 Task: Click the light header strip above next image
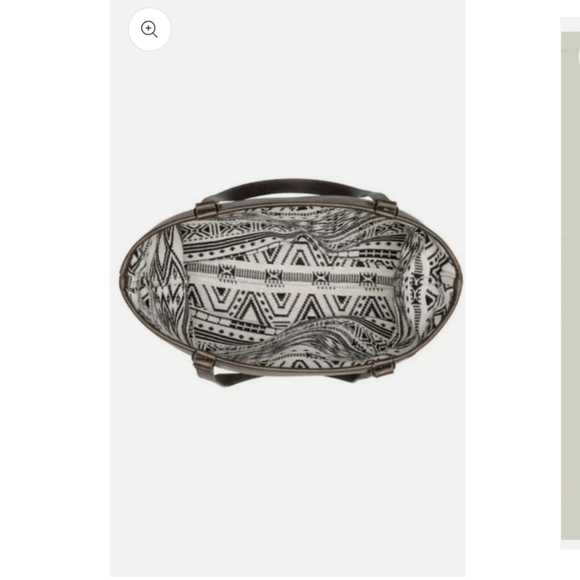[x=570, y=24]
